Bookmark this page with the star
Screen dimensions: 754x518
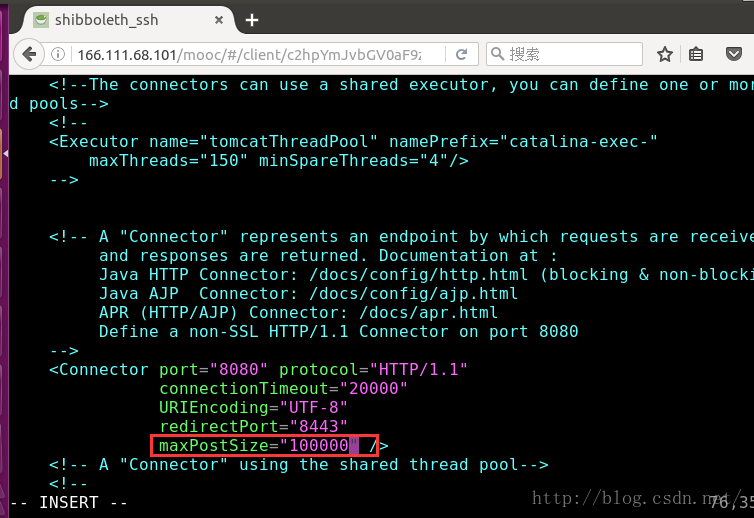665,54
